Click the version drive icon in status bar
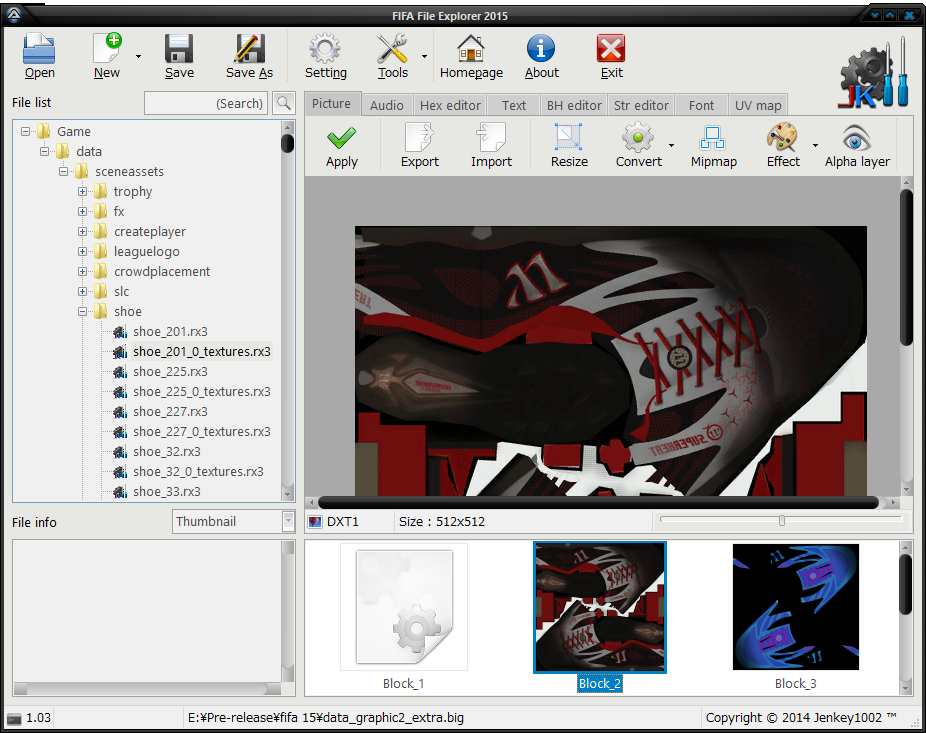 [x=14, y=718]
